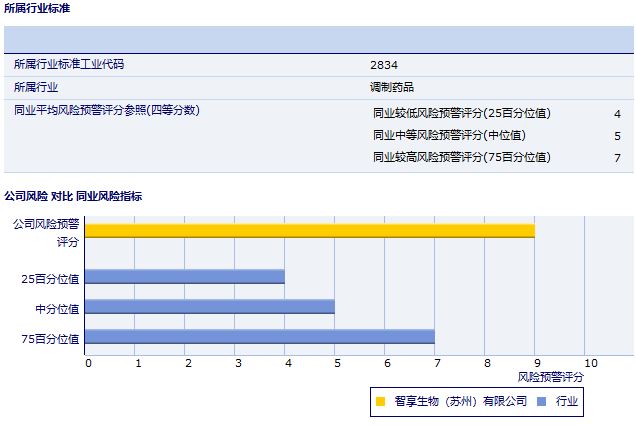Click the industry code value 2834
636x425 pixels.
[384, 65]
